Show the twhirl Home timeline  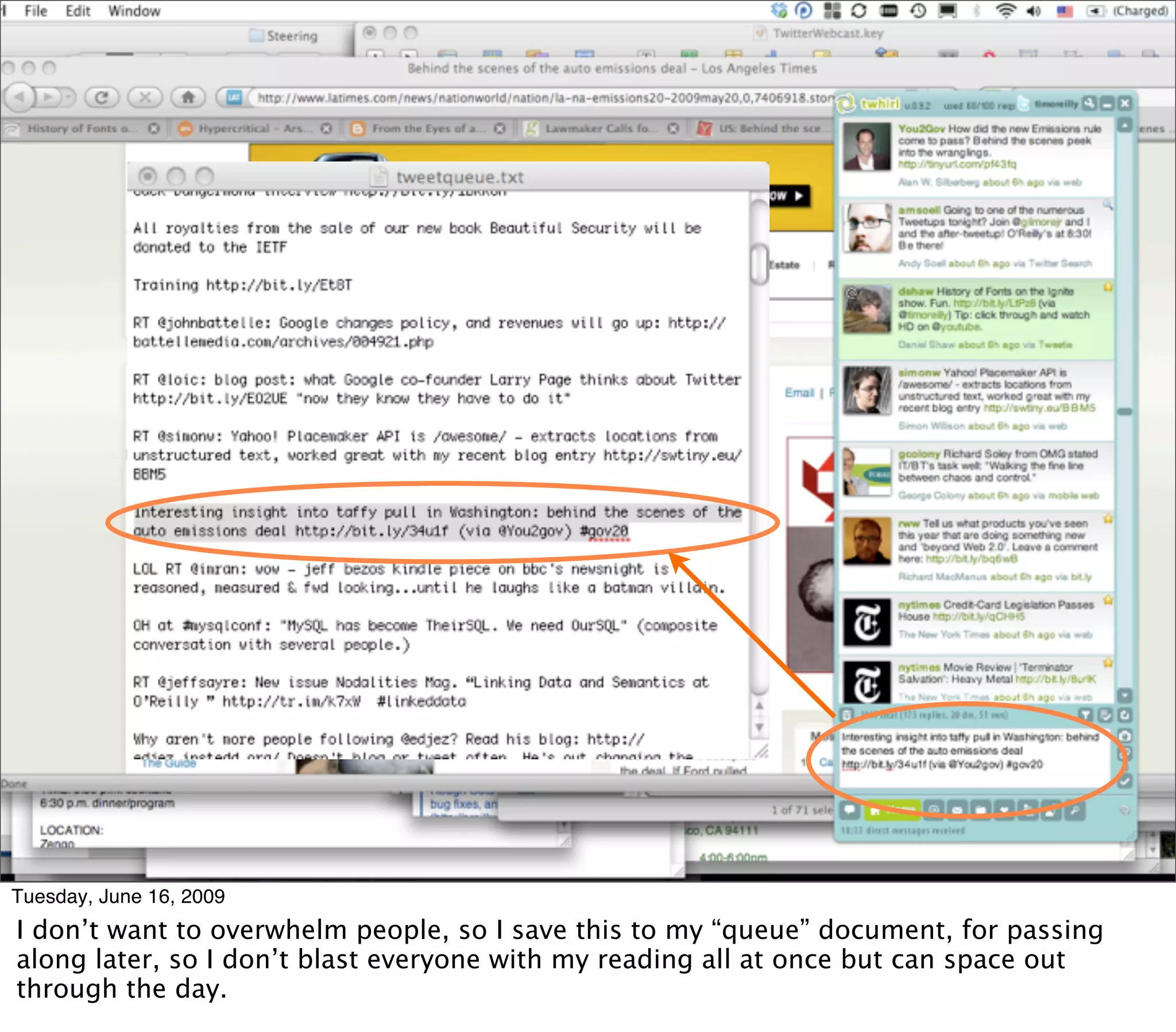(892, 810)
